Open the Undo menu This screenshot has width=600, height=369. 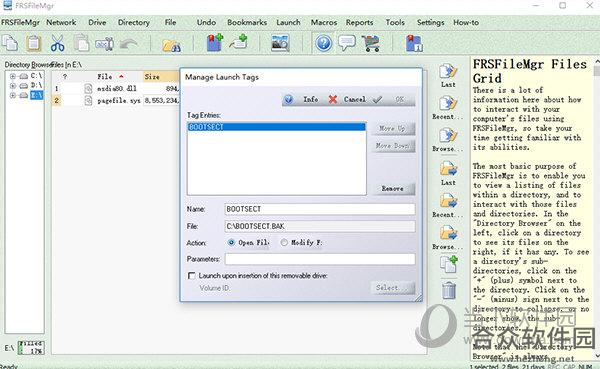[x=206, y=23]
